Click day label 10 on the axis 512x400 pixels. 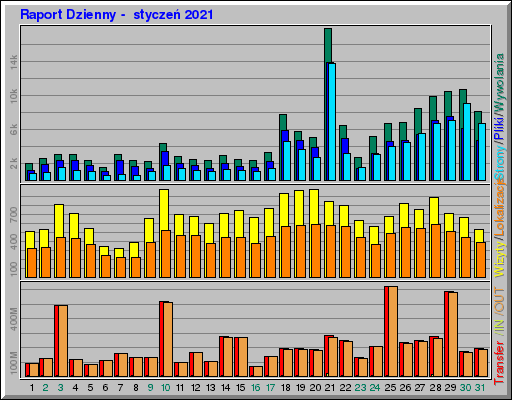click(x=165, y=388)
